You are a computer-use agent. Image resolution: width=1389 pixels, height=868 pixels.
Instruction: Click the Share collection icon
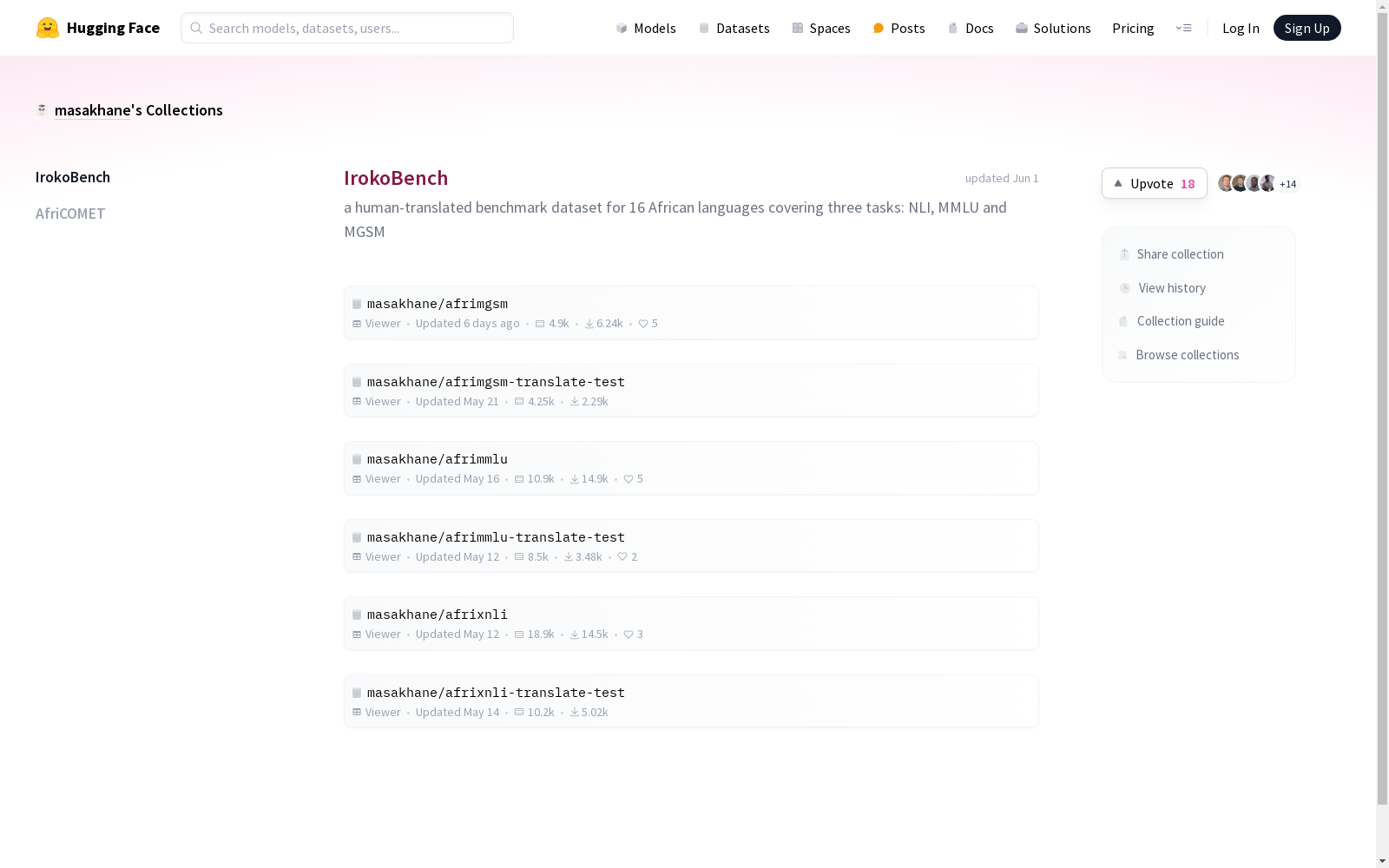(1124, 254)
